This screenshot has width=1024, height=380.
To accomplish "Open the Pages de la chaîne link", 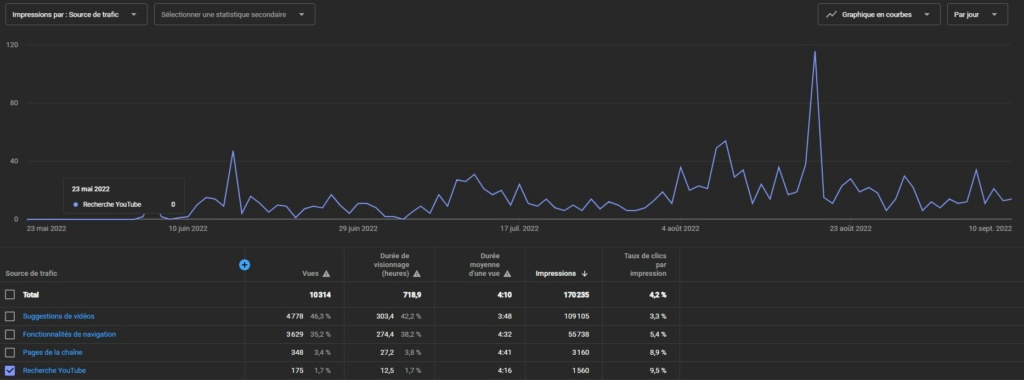I will tap(52, 353).
